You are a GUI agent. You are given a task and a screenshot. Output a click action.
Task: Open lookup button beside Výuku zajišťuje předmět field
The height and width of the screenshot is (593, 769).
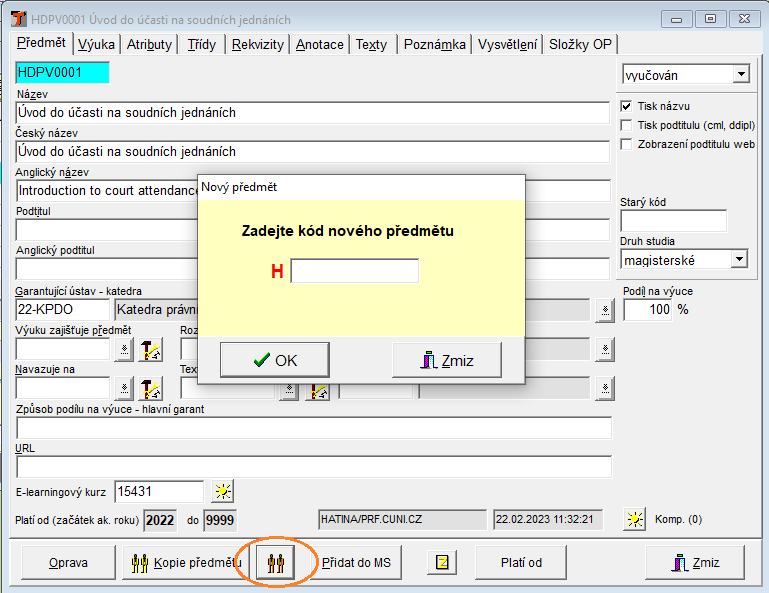(124, 349)
